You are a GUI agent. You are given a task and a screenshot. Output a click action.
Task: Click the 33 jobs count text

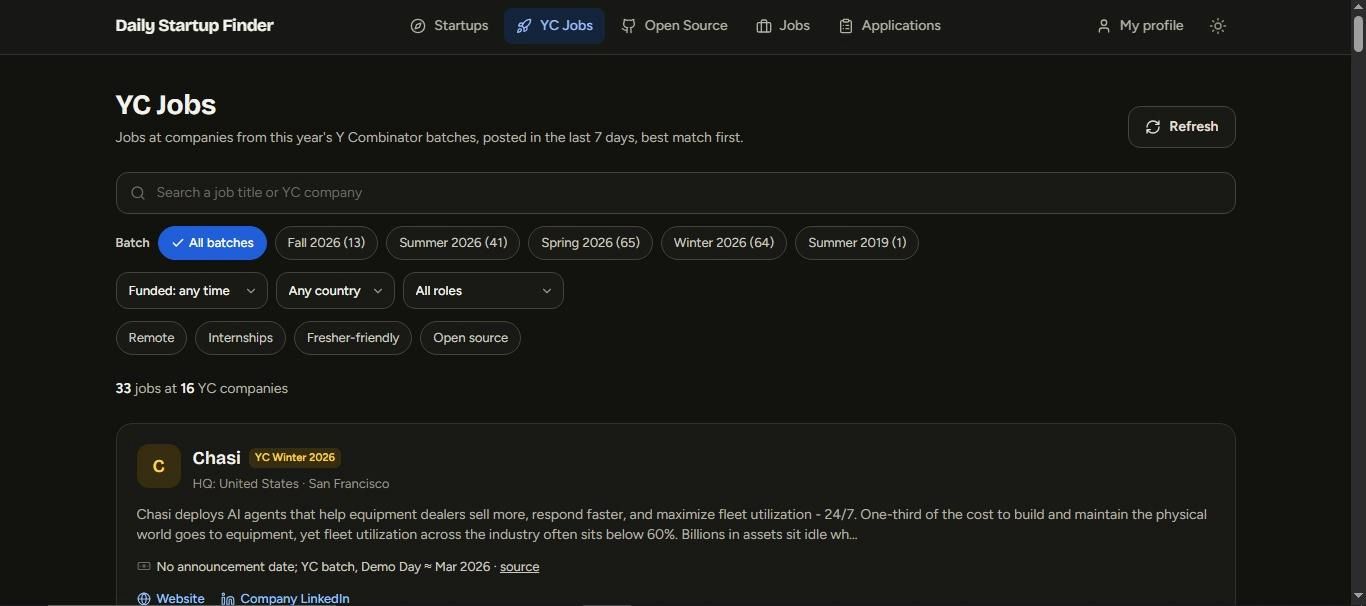pyautogui.click(x=202, y=389)
